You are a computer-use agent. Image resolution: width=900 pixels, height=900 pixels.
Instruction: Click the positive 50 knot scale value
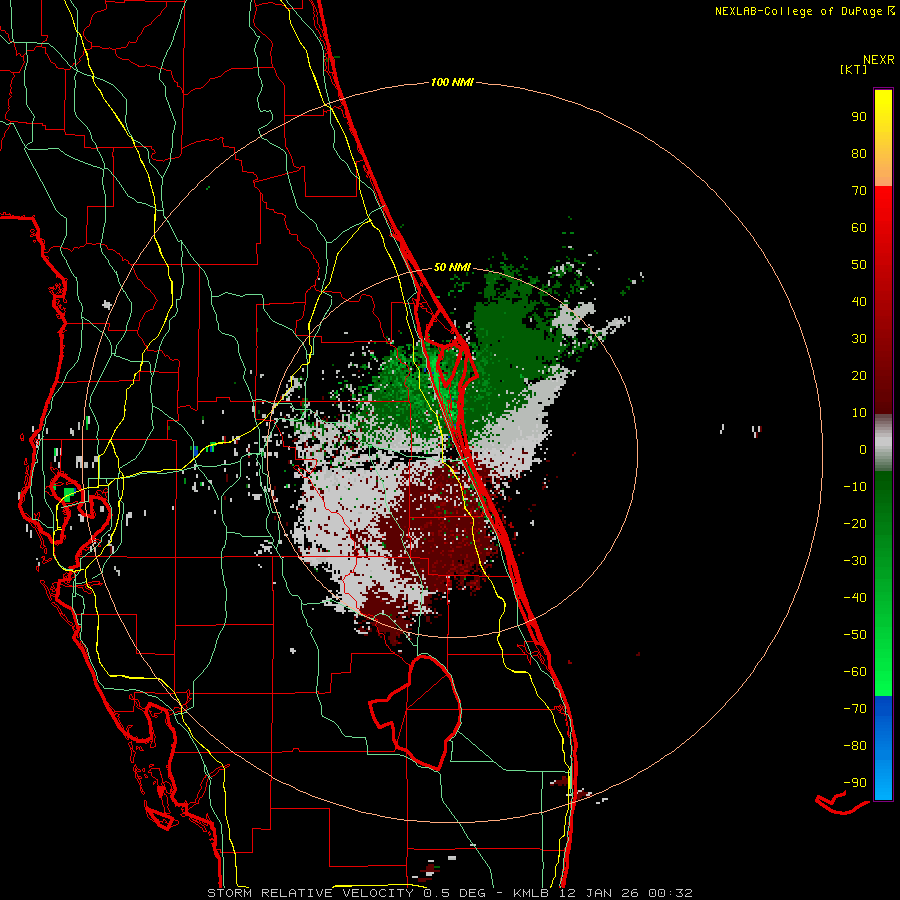point(859,265)
